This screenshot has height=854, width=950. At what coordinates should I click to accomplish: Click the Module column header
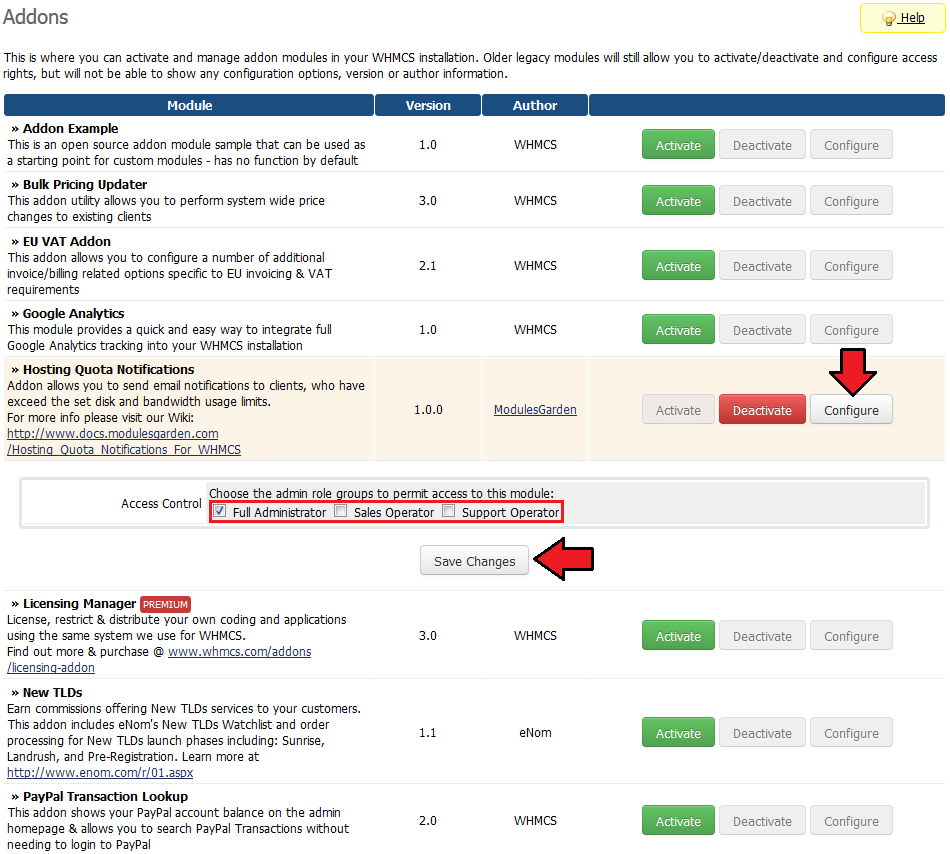tap(189, 105)
